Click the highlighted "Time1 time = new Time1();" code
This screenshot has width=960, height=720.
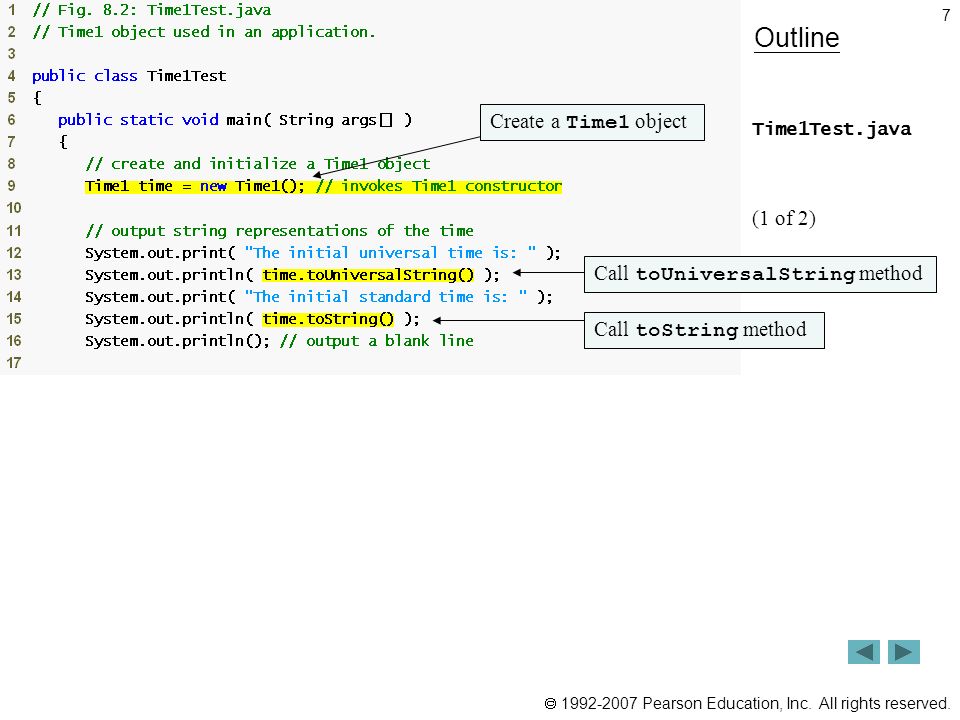pos(194,186)
